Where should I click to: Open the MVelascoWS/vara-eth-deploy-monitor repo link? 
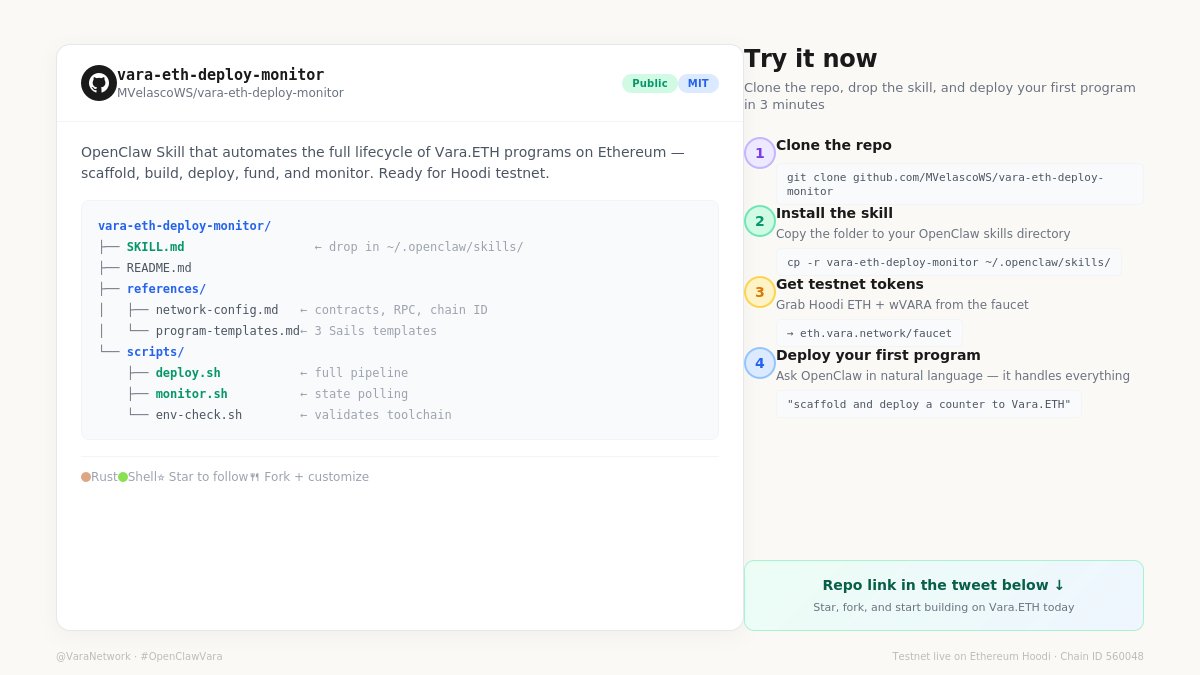point(230,92)
